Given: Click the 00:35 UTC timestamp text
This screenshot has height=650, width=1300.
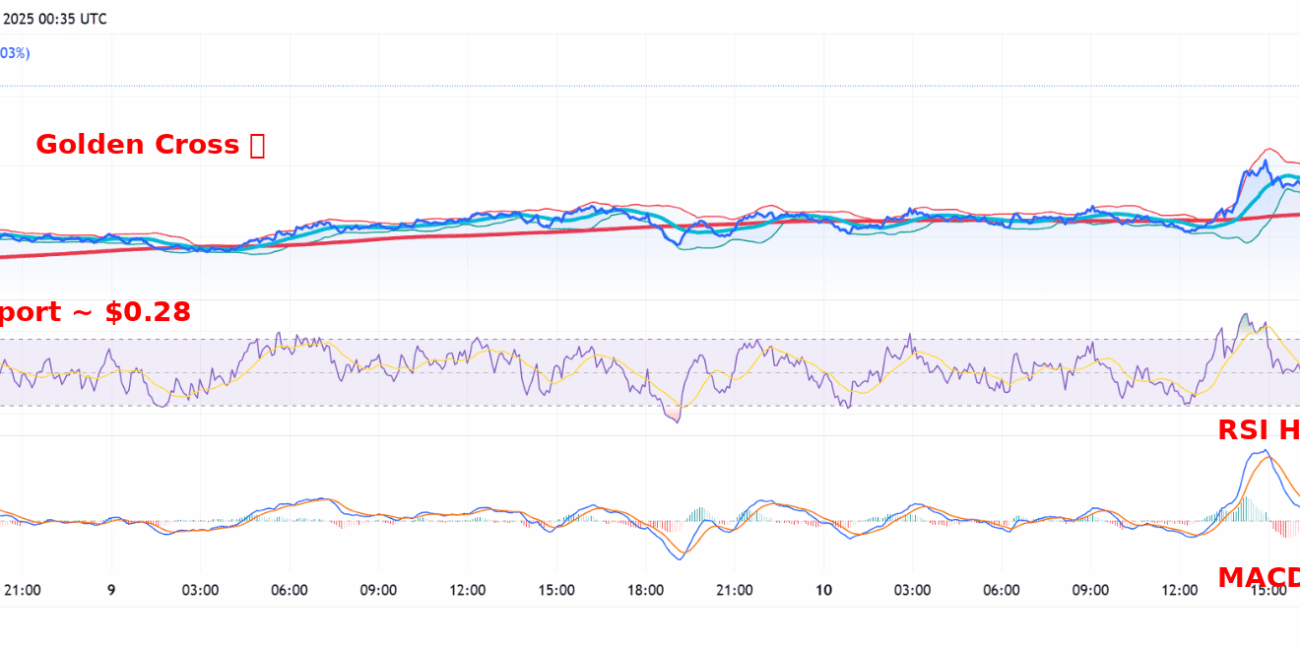Looking at the screenshot, I should (72, 19).
